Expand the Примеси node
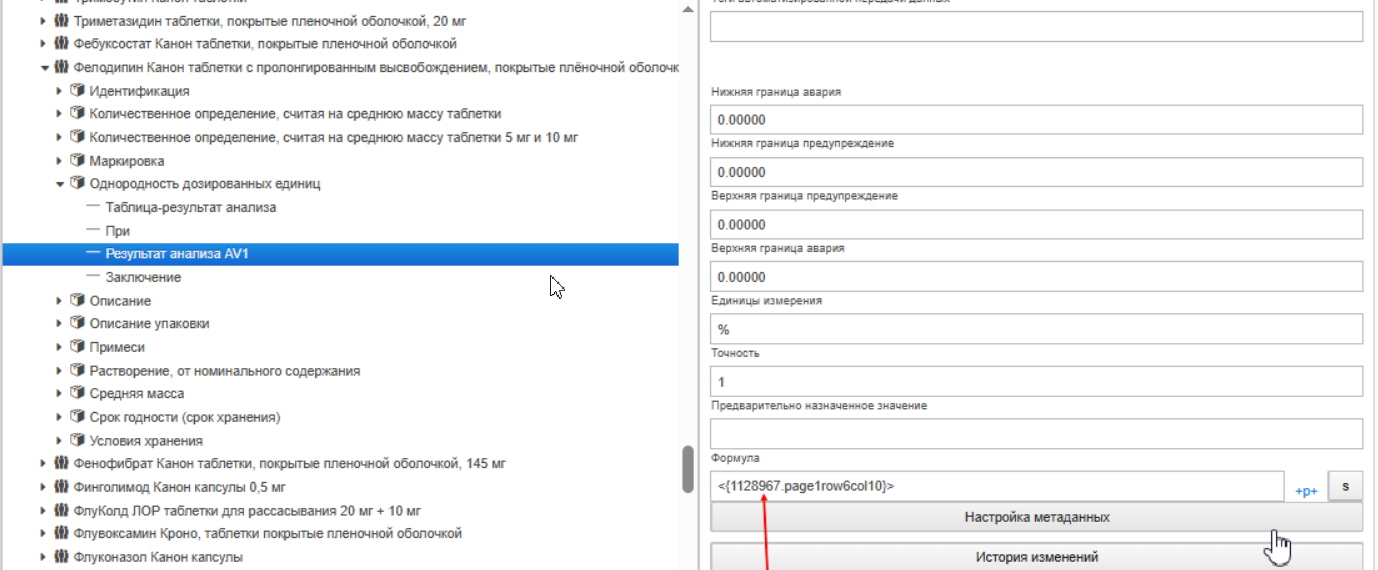This screenshot has height=570, width=1378. pyautogui.click(x=60, y=347)
